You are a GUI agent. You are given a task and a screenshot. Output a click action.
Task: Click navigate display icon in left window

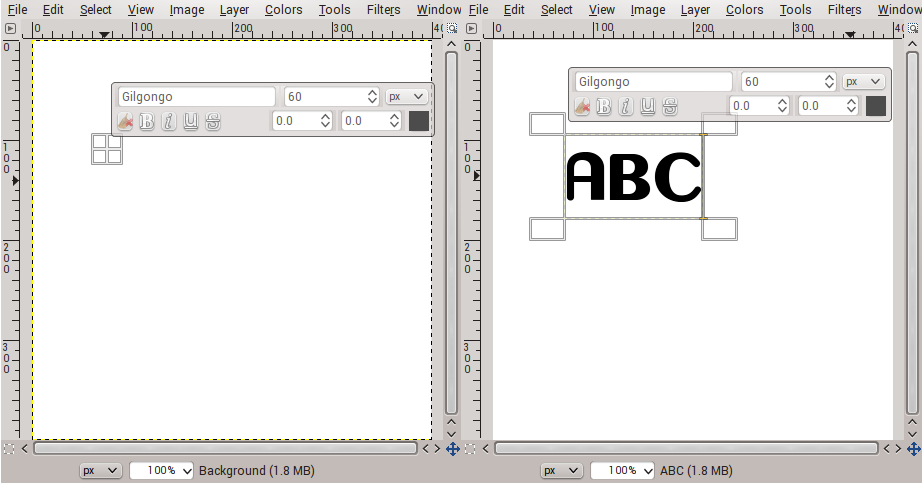coord(452,449)
